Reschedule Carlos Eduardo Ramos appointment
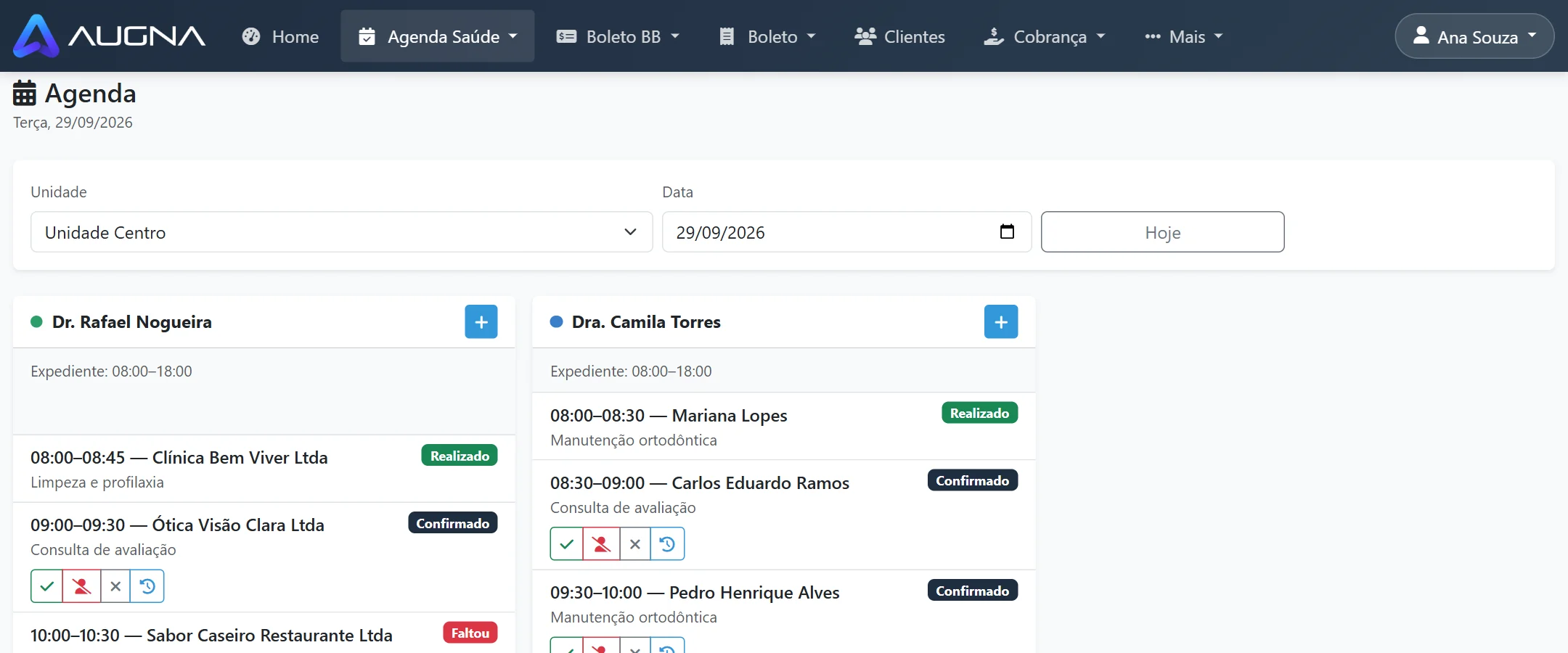 [667, 544]
